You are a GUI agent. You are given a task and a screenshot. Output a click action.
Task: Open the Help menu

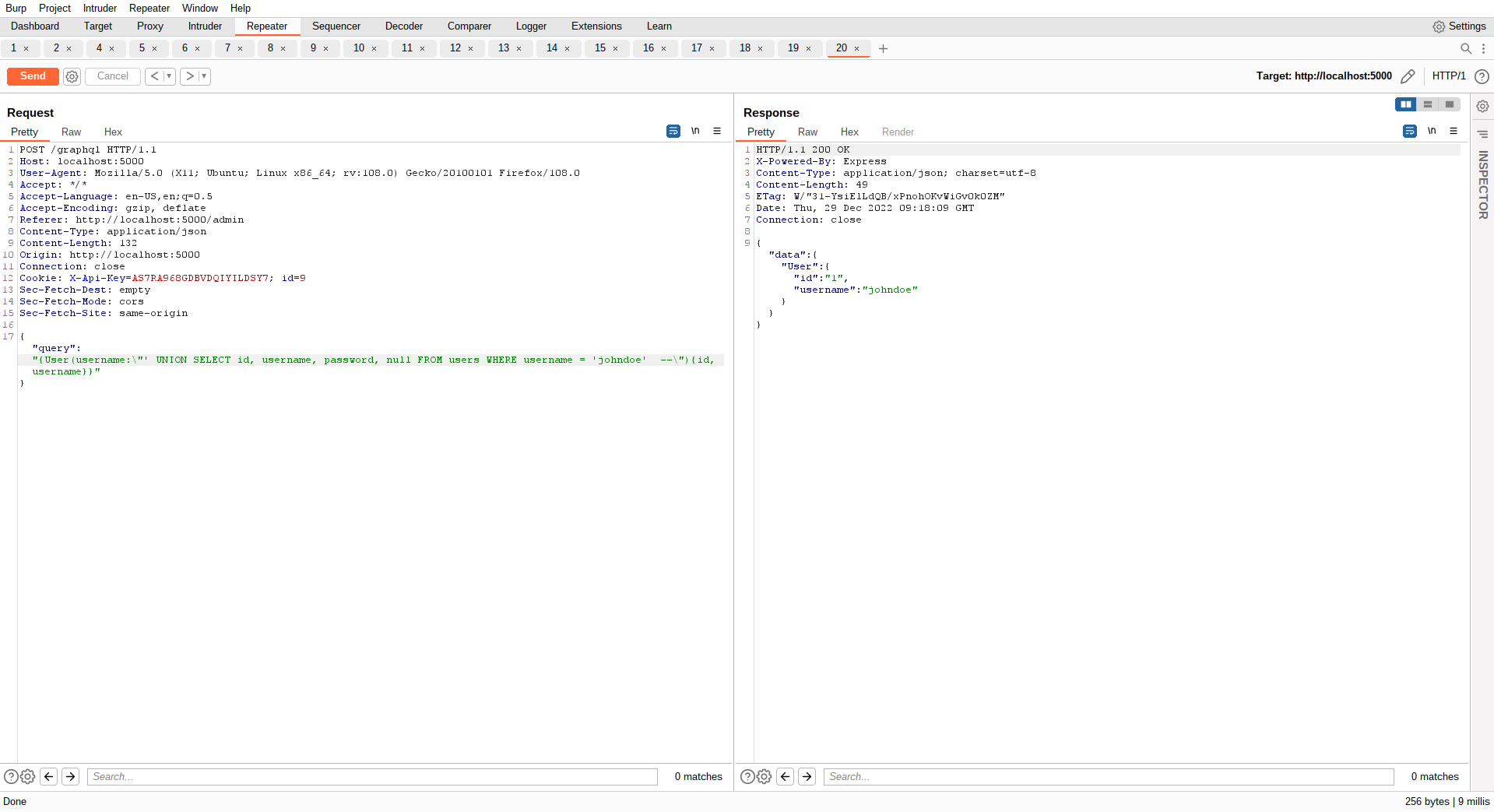[x=241, y=8]
